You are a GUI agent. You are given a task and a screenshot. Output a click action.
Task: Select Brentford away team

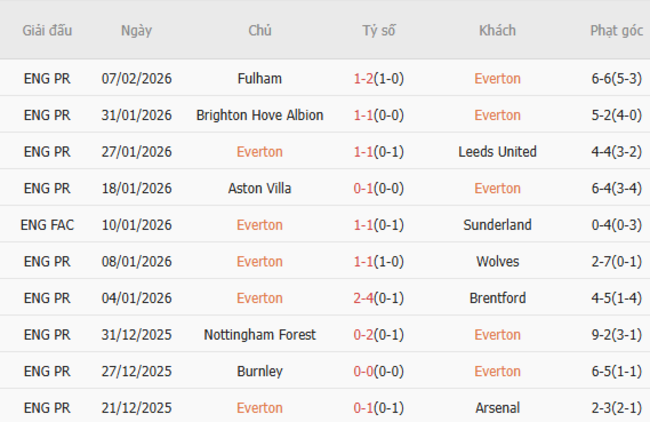497,298
